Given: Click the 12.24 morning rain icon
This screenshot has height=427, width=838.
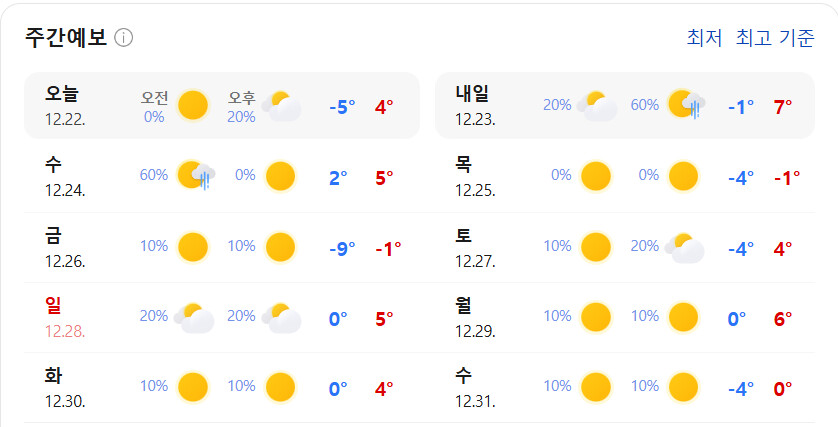Looking at the screenshot, I should click(196, 175).
